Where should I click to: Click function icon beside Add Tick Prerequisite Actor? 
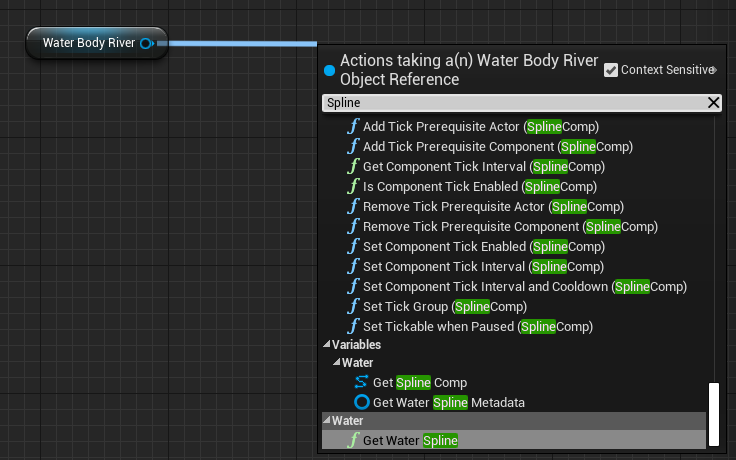click(353, 127)
